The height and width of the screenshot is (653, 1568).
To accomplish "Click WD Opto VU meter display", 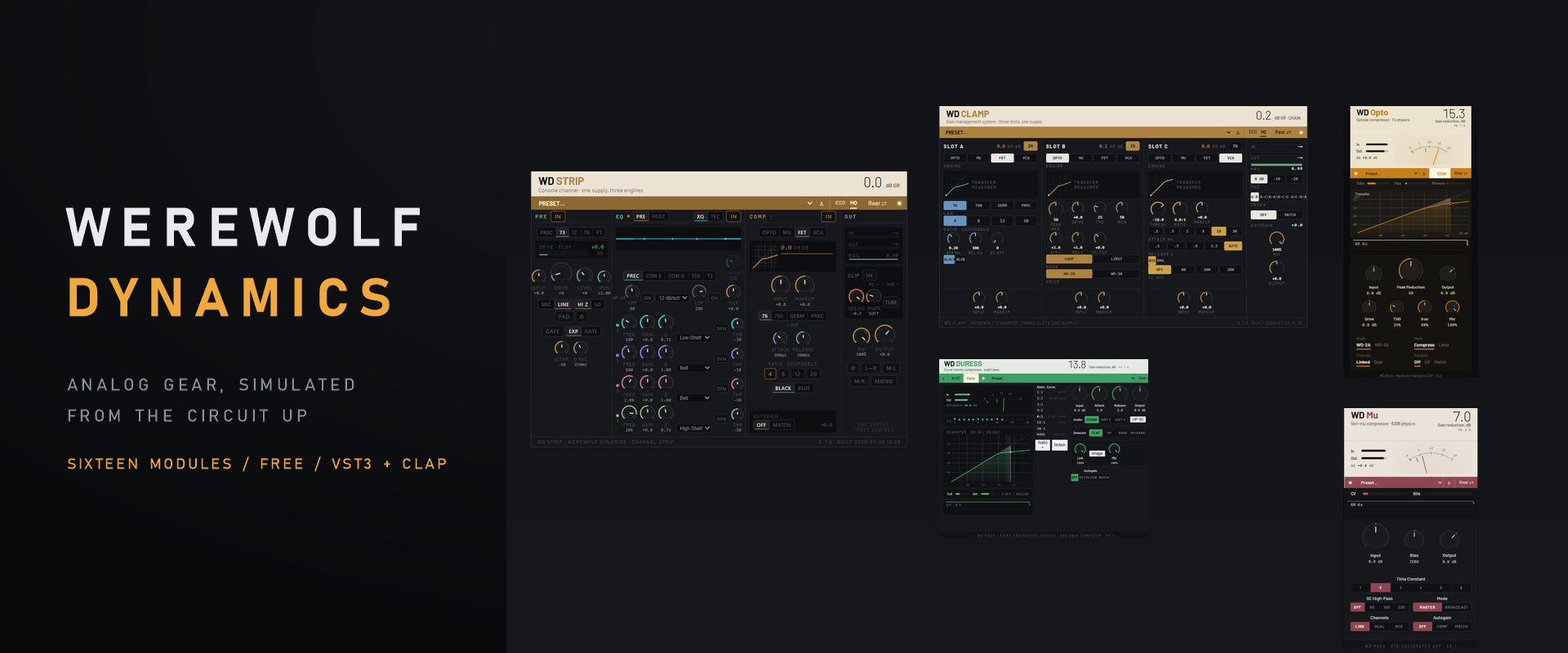I will (1428, 150).
